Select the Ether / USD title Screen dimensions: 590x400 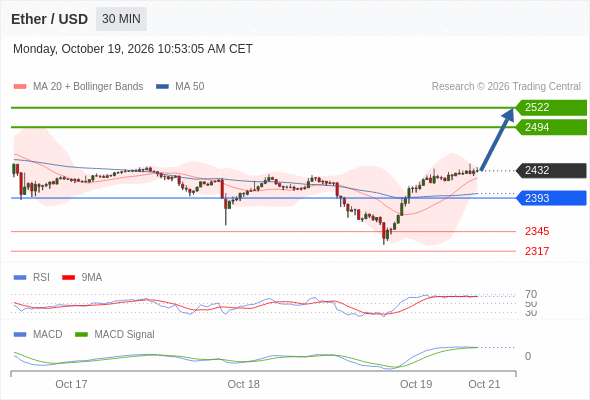point(49,19)
